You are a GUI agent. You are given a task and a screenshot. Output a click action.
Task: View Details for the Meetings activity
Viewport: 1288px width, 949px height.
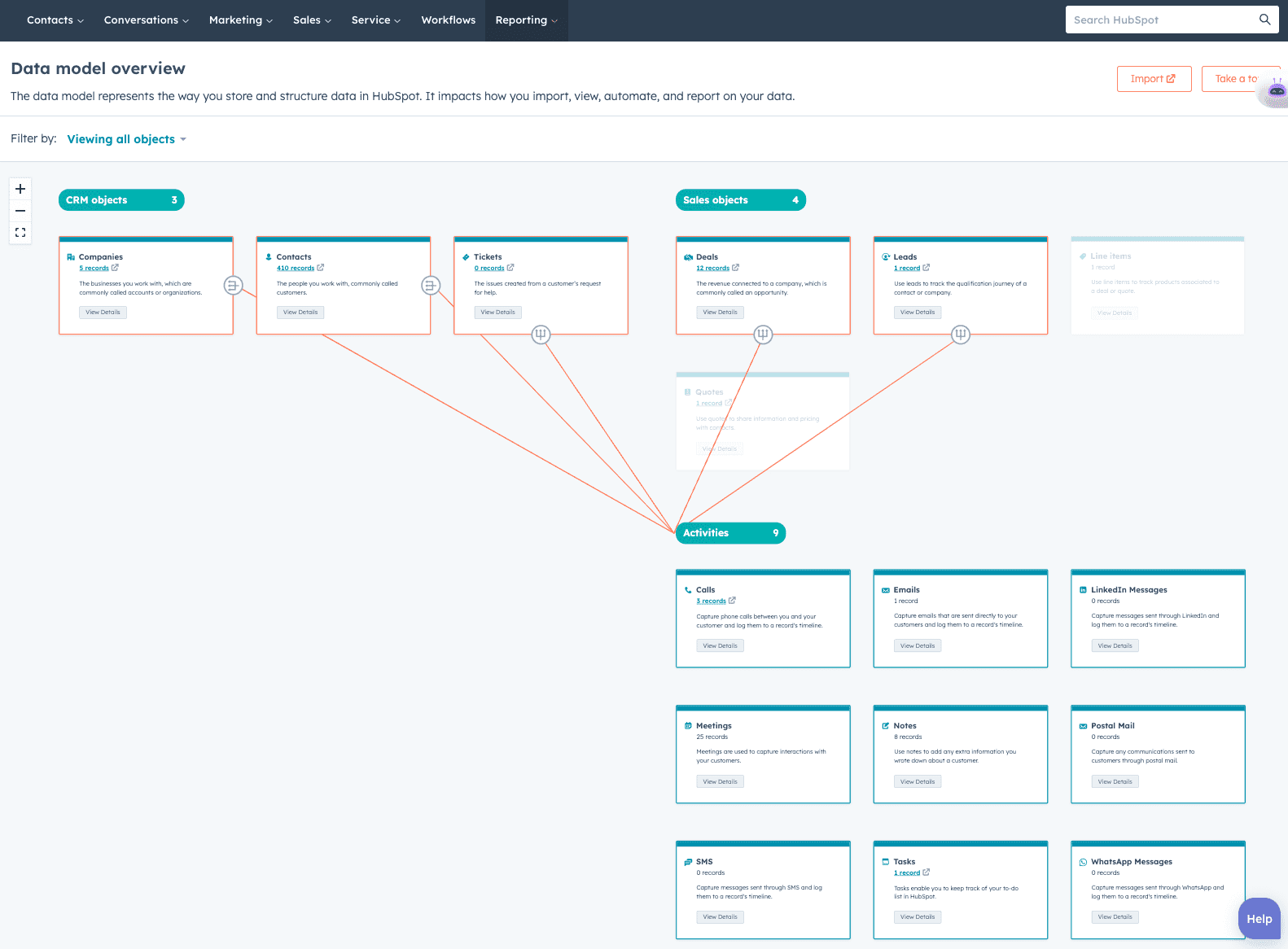tap(721, 782)
